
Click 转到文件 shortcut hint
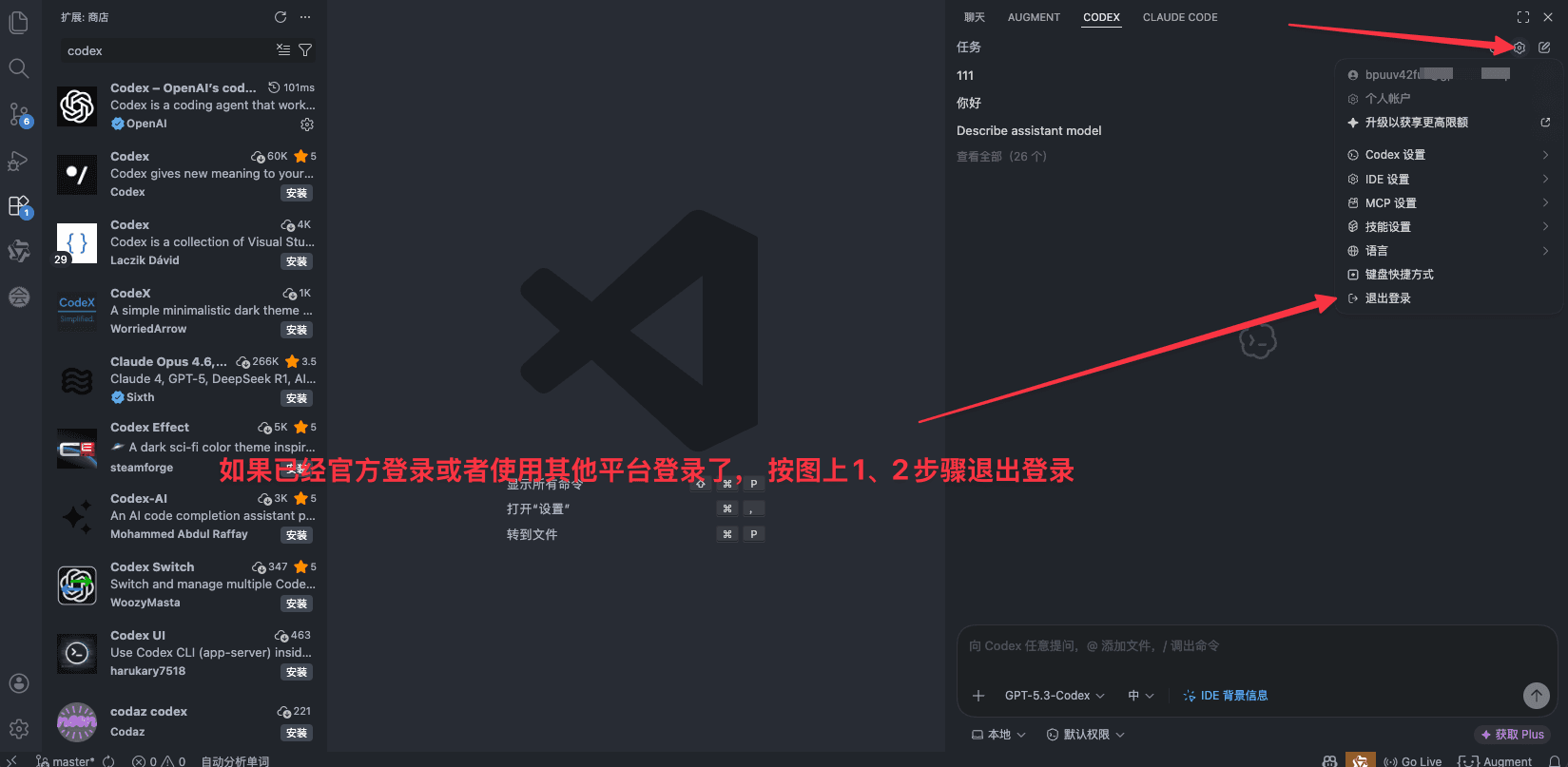coord(532,534)
